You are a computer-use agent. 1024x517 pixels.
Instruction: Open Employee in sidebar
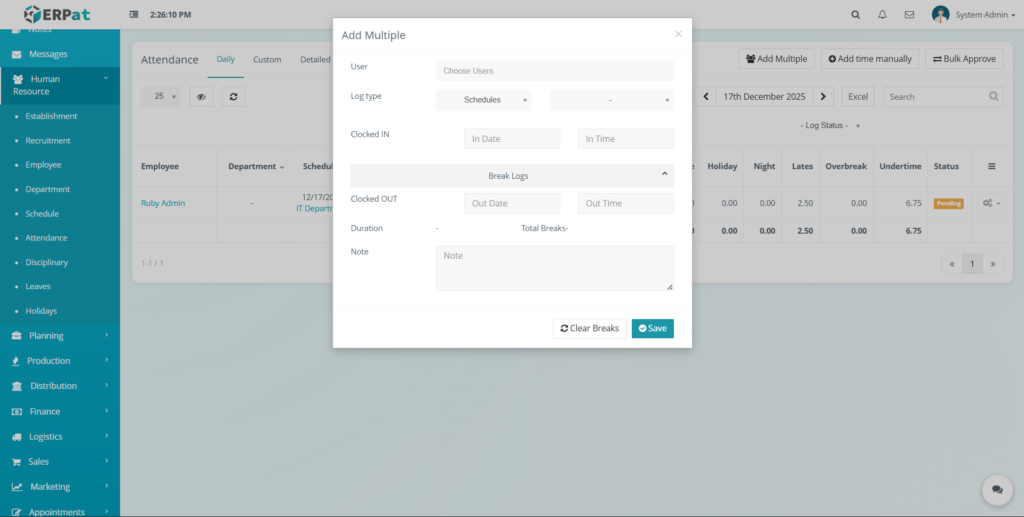pyautogui.click(x=43, y=164)
